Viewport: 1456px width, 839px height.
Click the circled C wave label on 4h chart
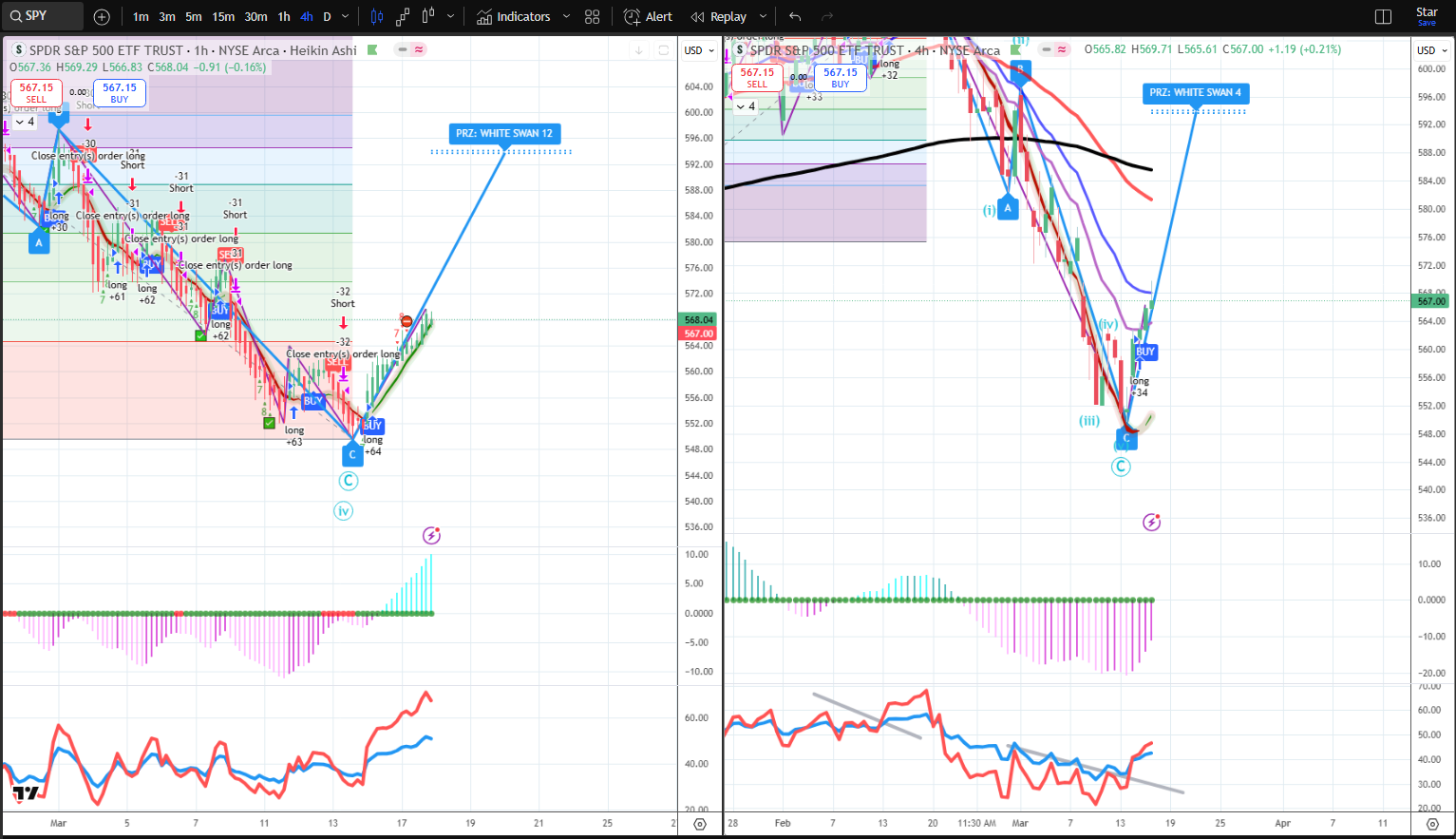1121,467
